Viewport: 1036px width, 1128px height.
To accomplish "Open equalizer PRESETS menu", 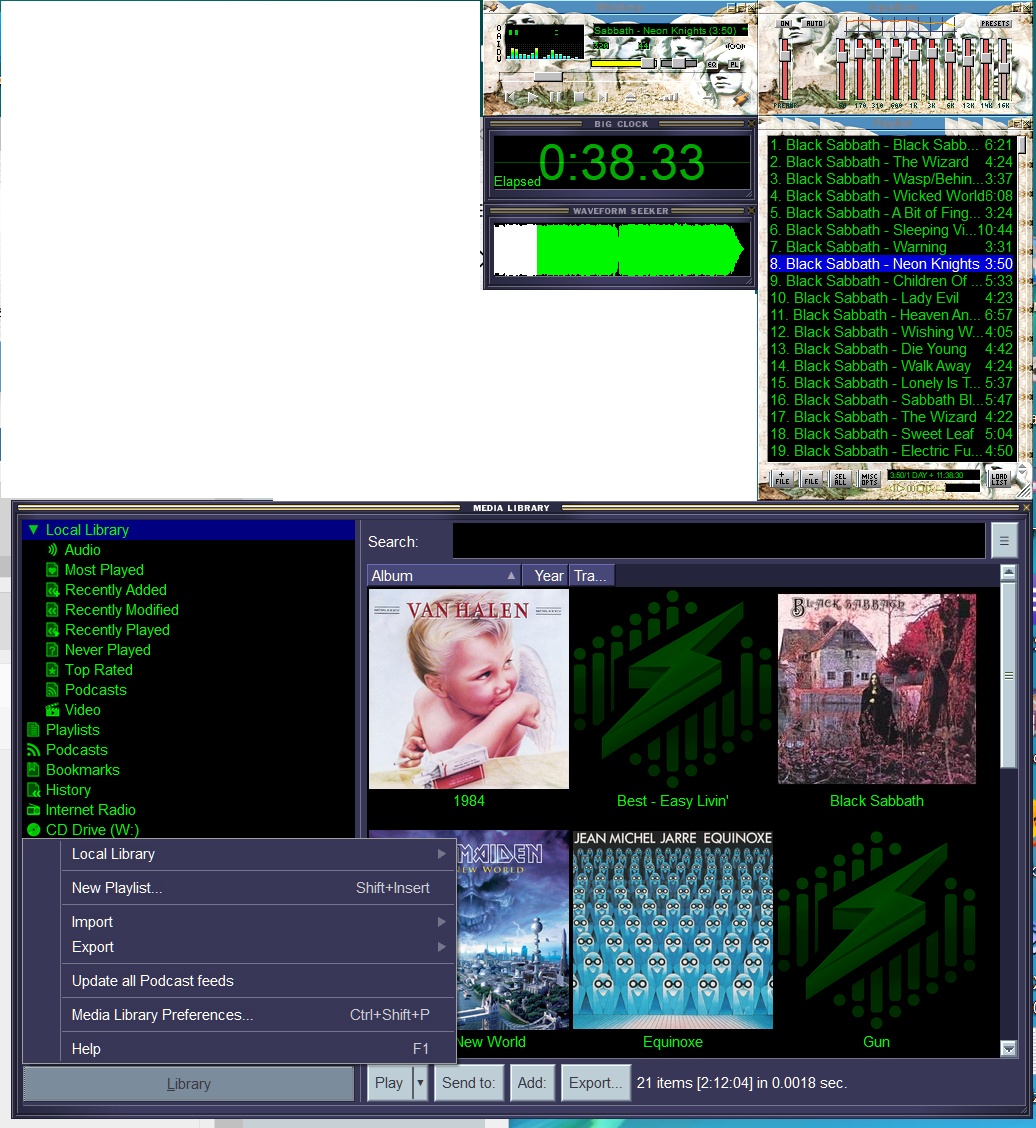I will [x=995, y=23].
